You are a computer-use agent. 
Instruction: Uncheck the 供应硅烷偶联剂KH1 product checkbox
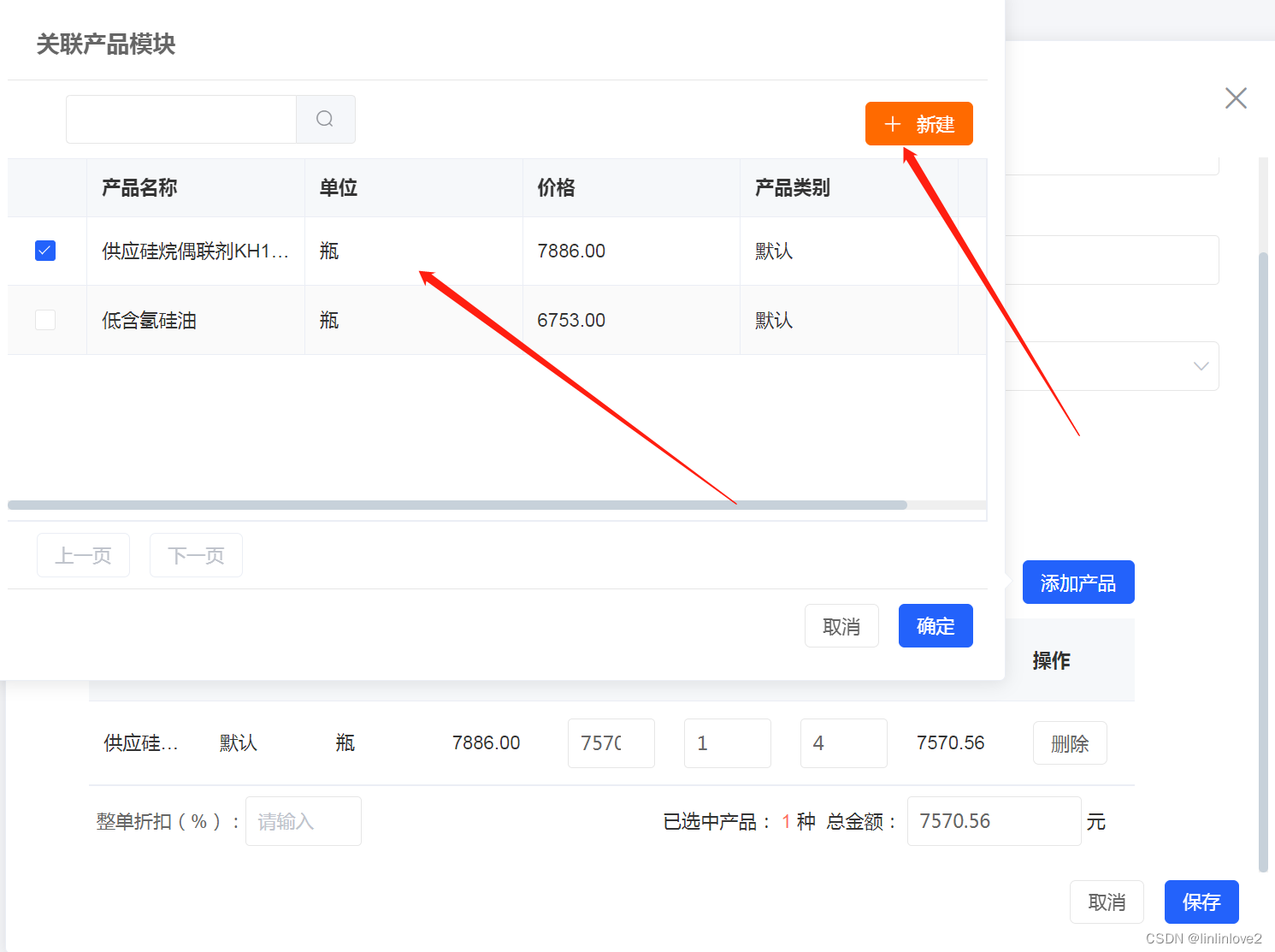coord(45,251)
